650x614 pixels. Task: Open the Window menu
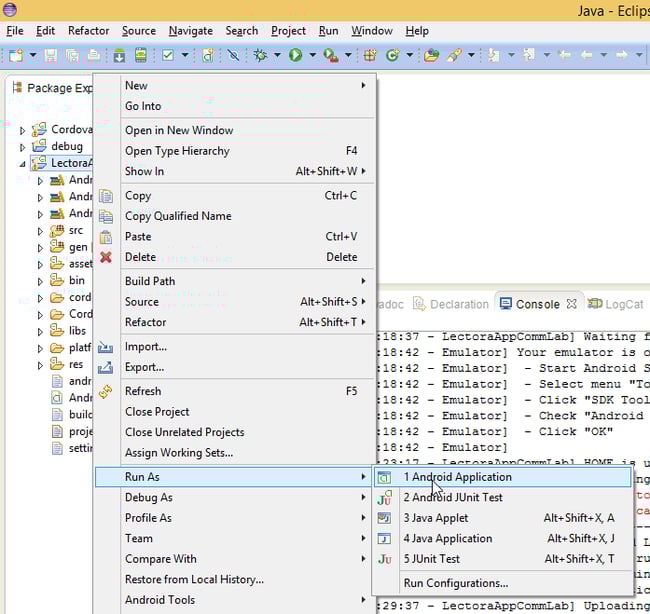click(372, 31)
